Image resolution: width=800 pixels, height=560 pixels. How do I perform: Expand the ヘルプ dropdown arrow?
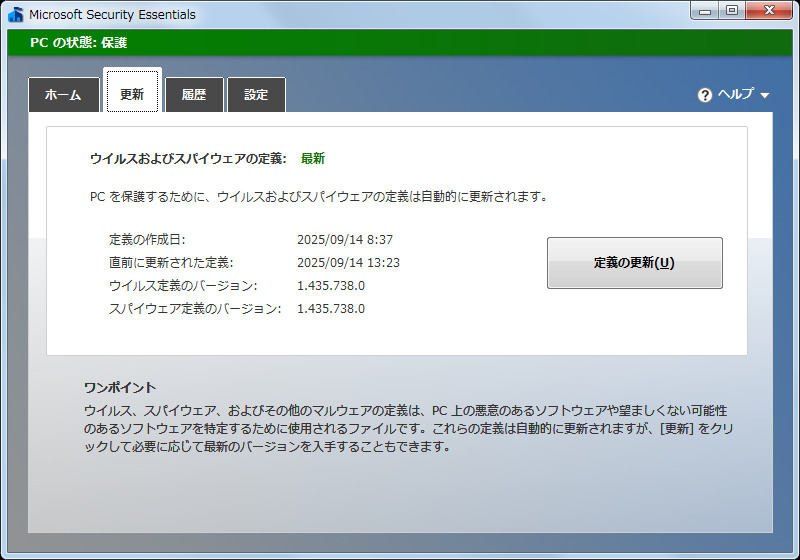coord(765,96)
